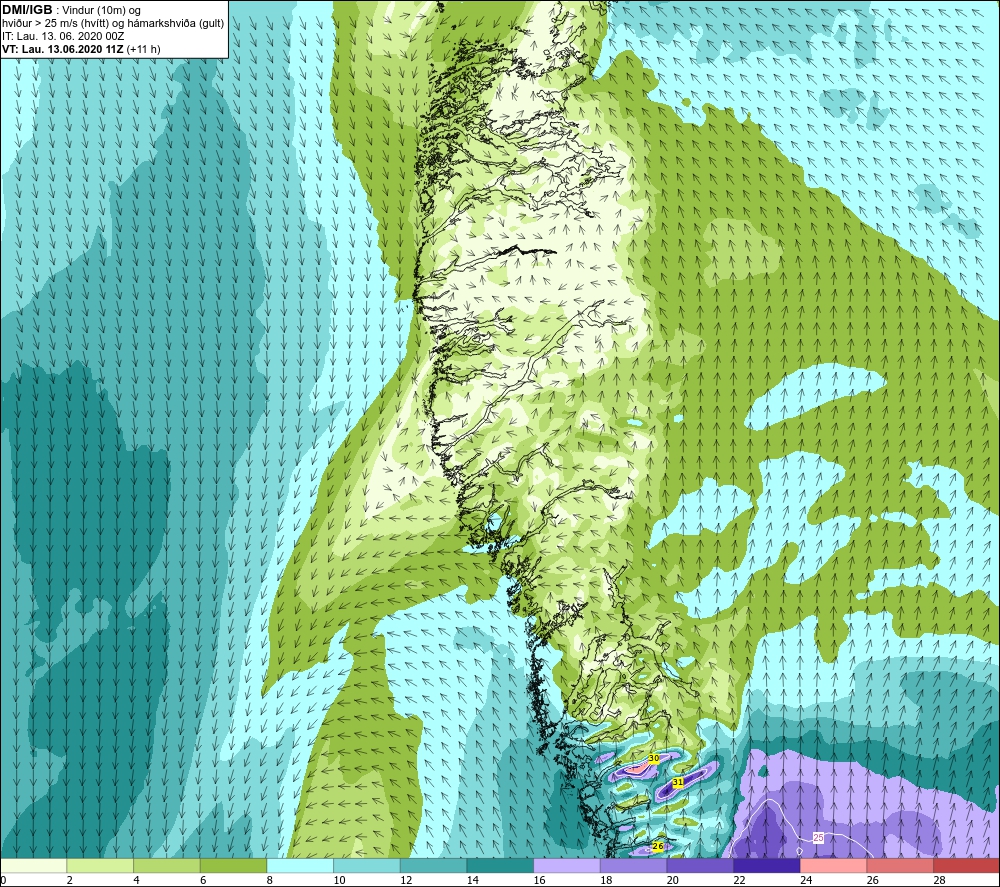This screenshot has height=887, width=1000.
Task: Click the yellow gust label 30
Action: pos(654,758)
